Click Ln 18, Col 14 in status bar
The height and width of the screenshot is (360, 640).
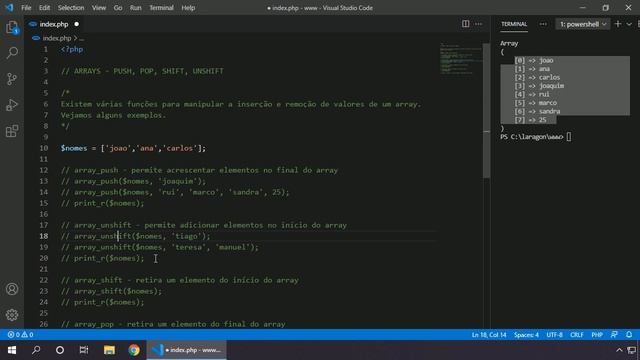489,335
